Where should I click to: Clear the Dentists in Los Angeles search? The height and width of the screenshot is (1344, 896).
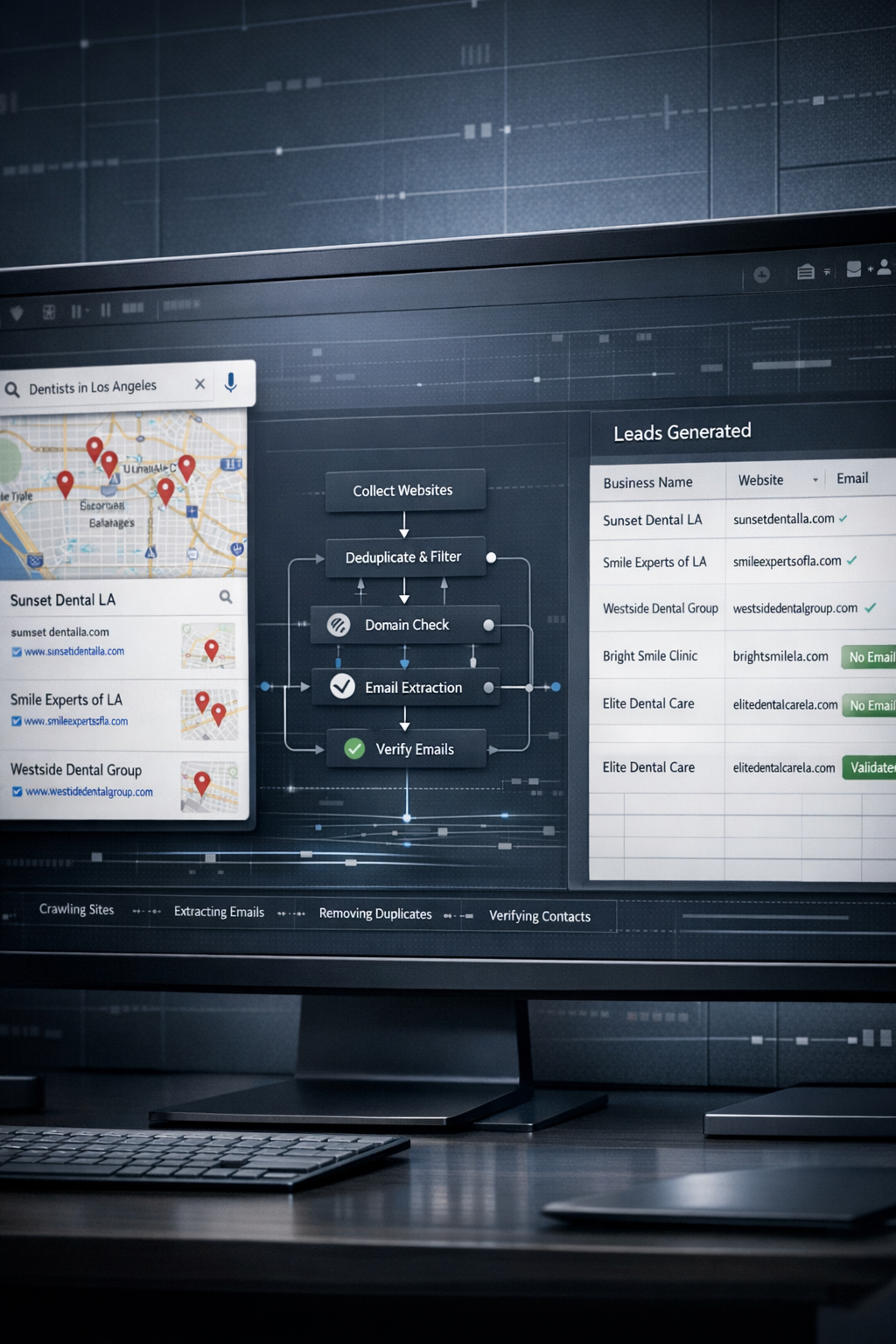199,384
